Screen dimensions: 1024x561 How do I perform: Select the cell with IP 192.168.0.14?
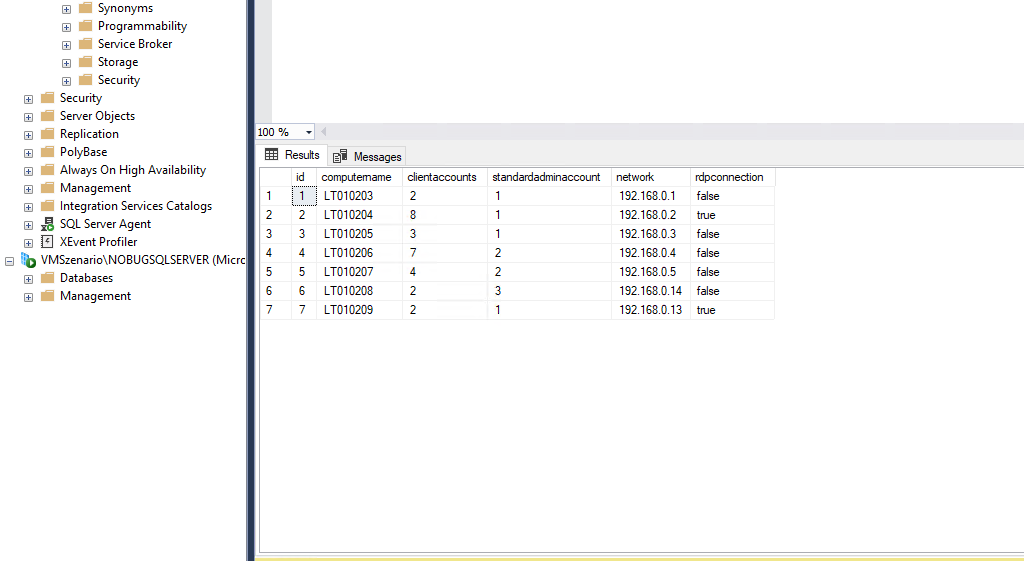click(x=650, y=291)
